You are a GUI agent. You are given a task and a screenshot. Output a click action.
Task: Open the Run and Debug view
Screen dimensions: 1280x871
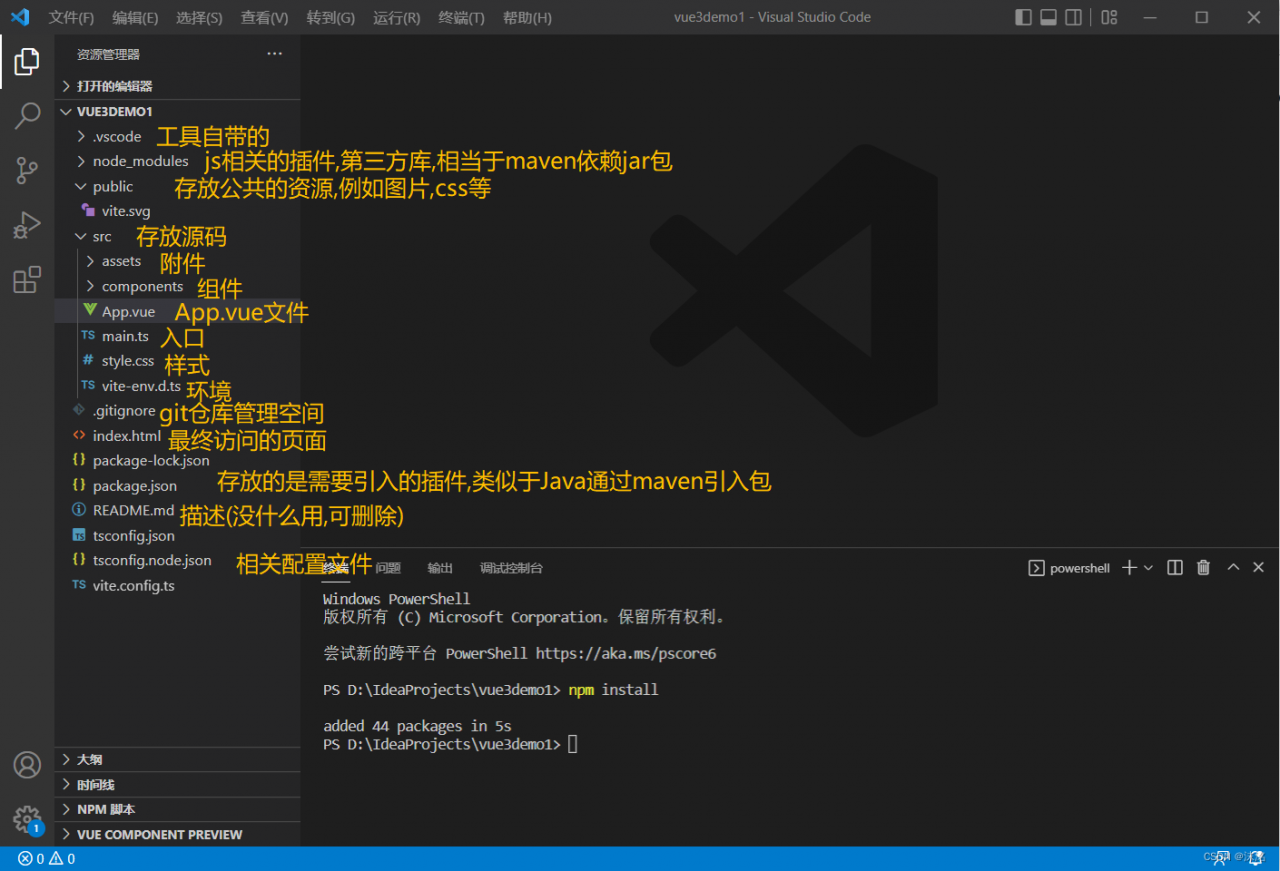27,225
